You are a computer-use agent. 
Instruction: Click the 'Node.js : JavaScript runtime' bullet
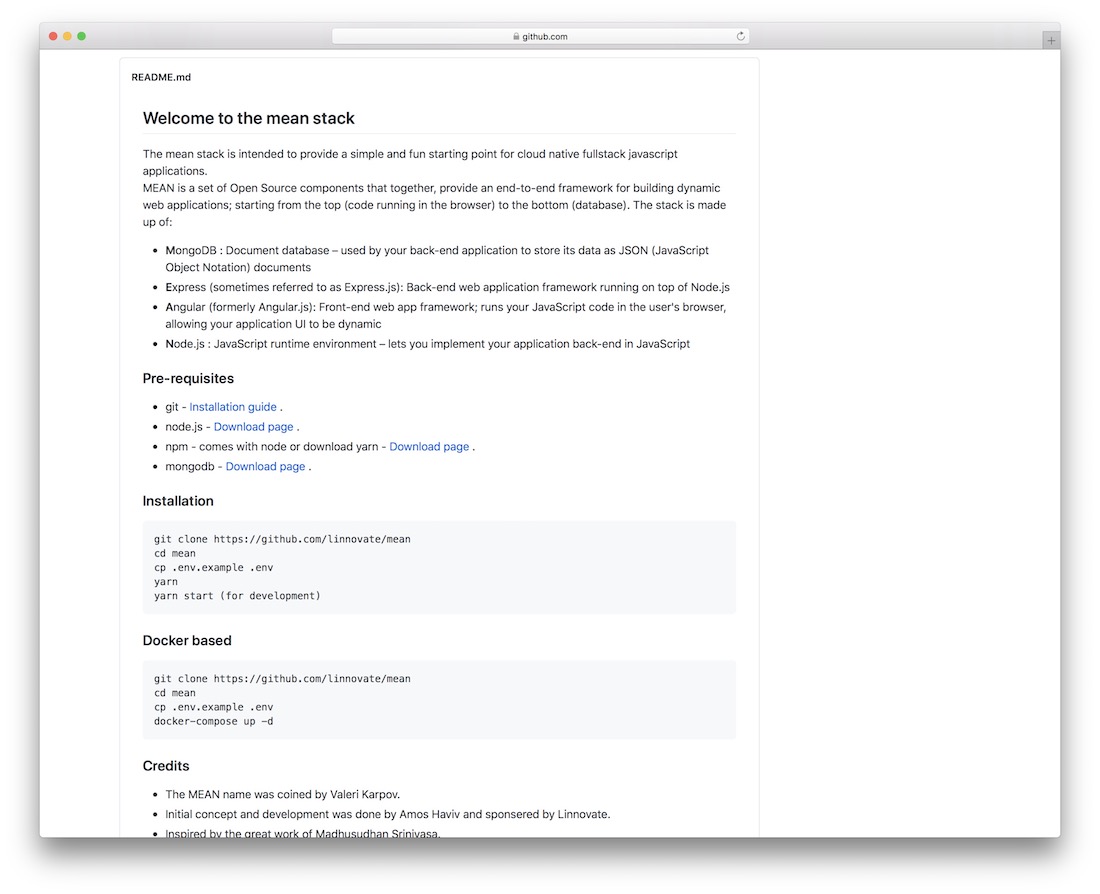tap(428, 344)
